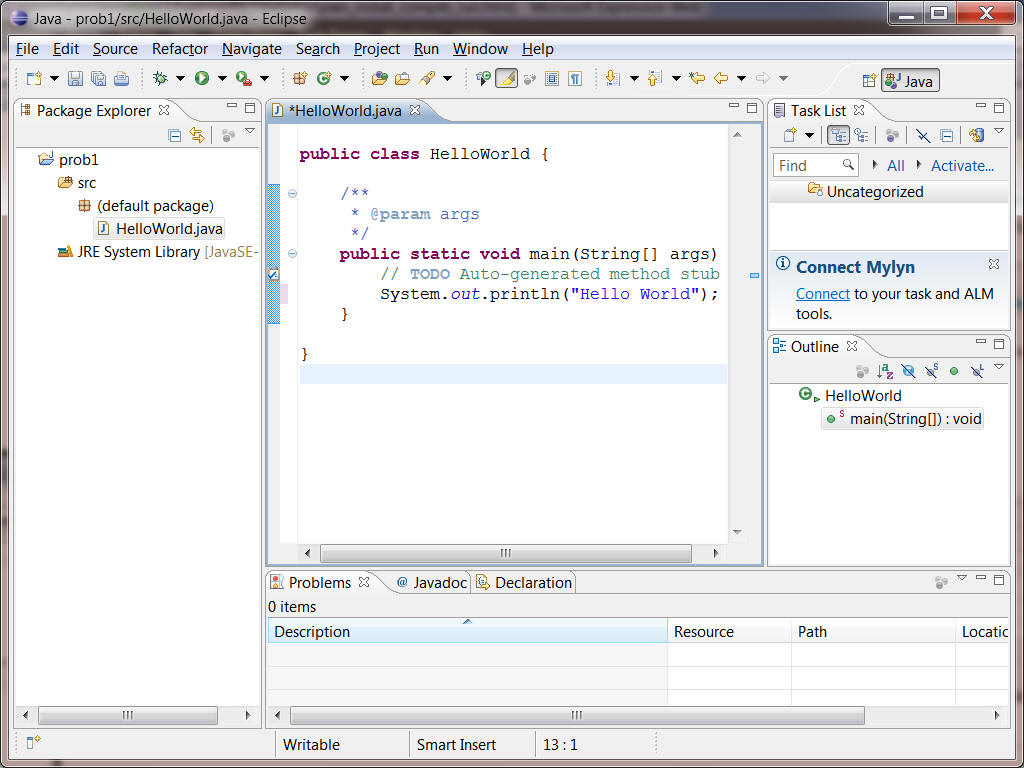Click the Description column header
This screenshot has height=768, width=1024.
468,632
